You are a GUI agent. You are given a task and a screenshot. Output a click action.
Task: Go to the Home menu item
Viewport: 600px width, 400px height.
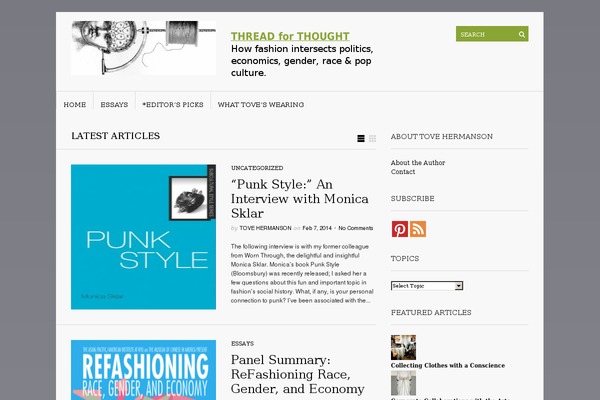[75, 104]
